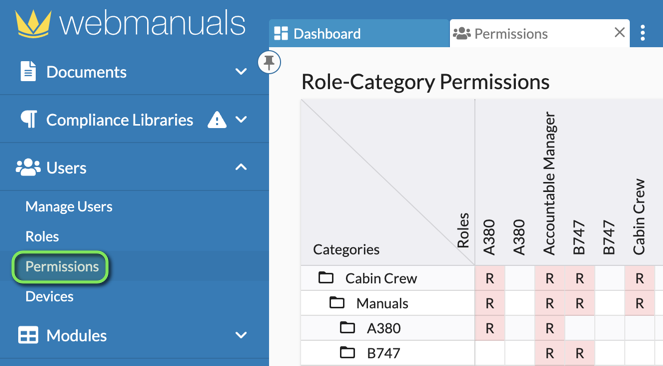Click the Accountable Manager role column header
Image resolution: width=663 pixels, height=366 pixels.
click(549, 183)
